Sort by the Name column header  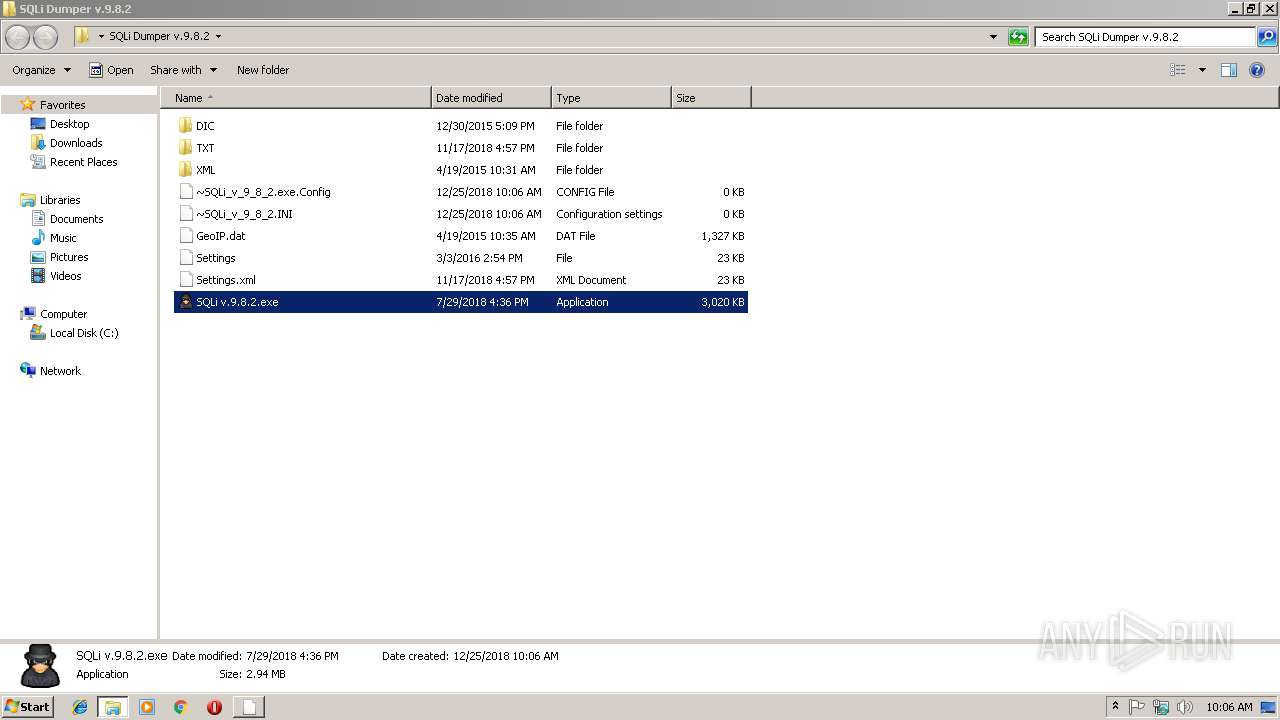click(x=296, y=98)
